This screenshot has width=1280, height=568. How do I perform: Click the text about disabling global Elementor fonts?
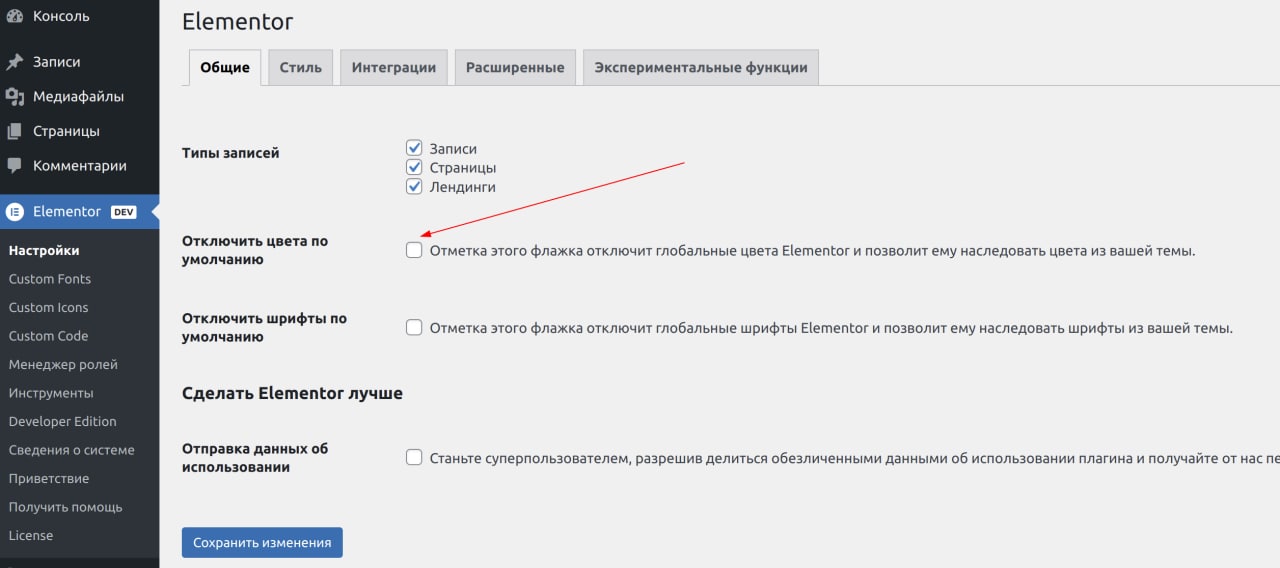[831, 328]
